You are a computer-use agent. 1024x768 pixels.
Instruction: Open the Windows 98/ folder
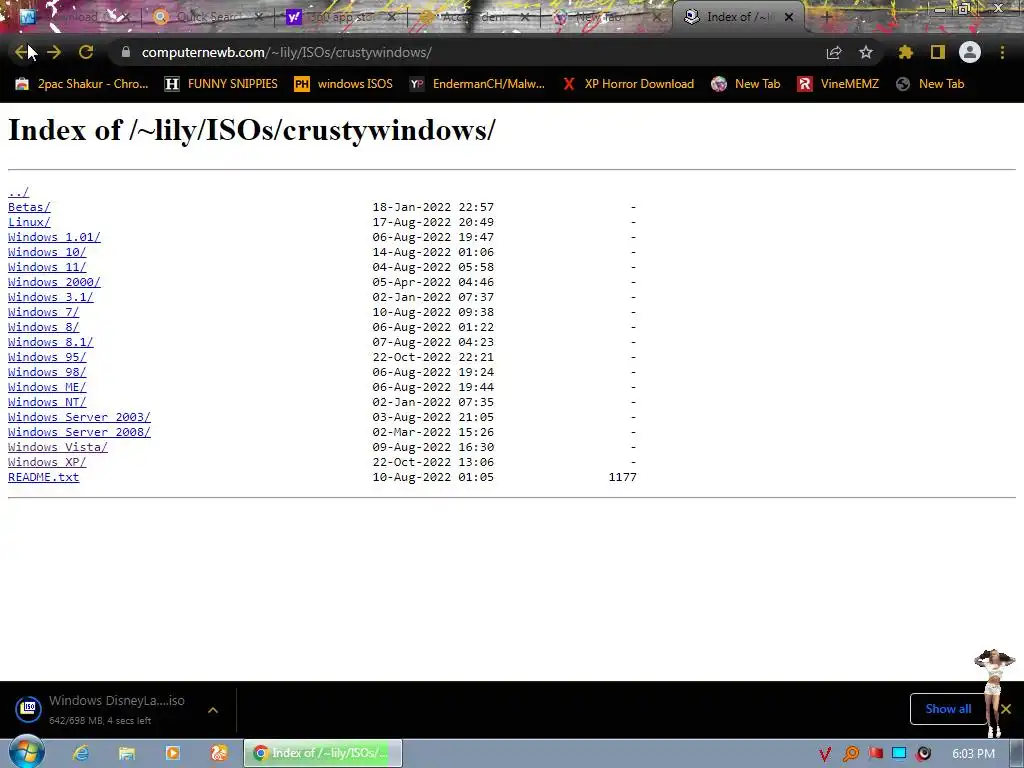(47, 372)
